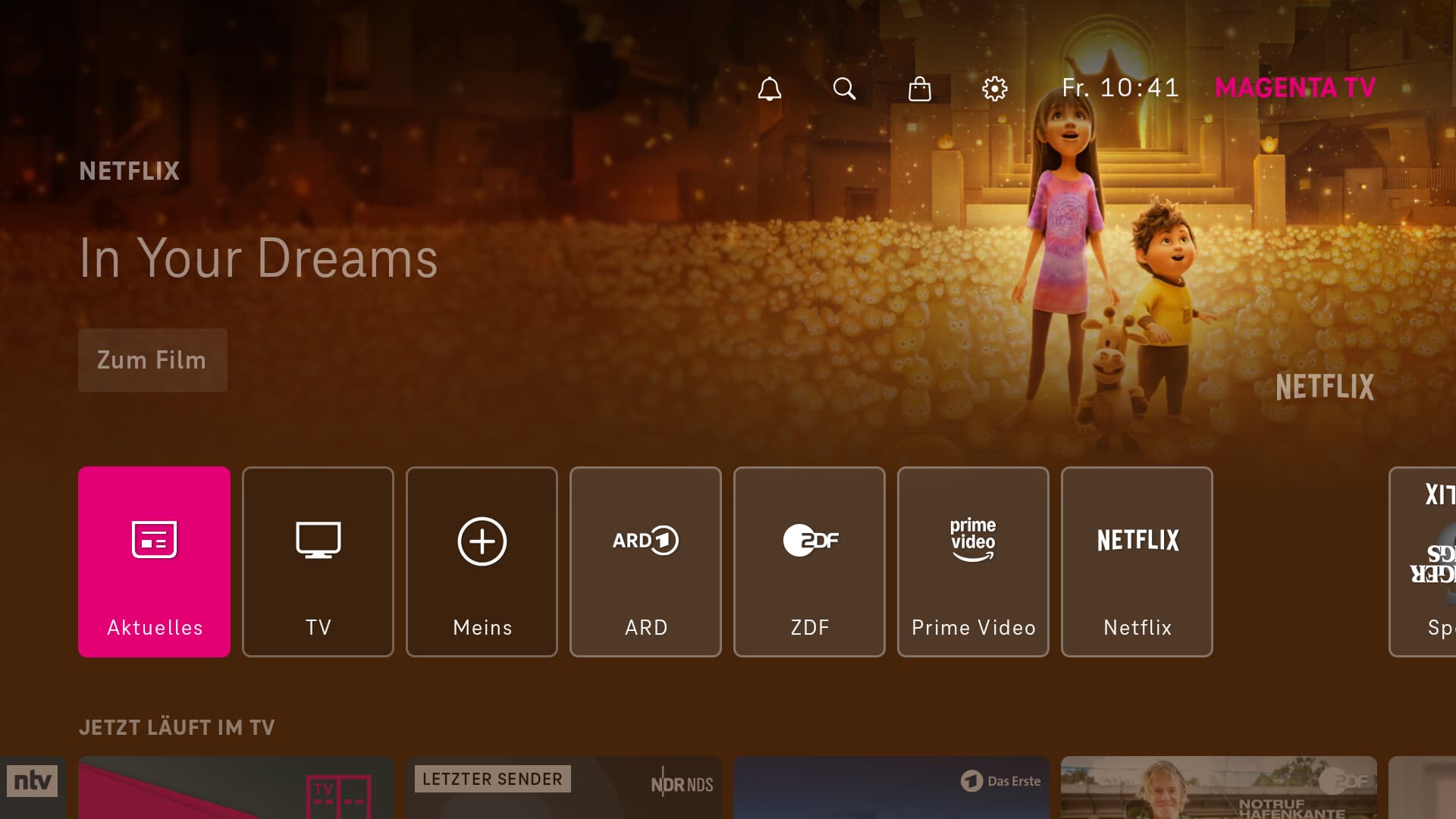Viewport: 1456px width, 819px height.
Task: Click the search magnifier icon
Action: 844,89
